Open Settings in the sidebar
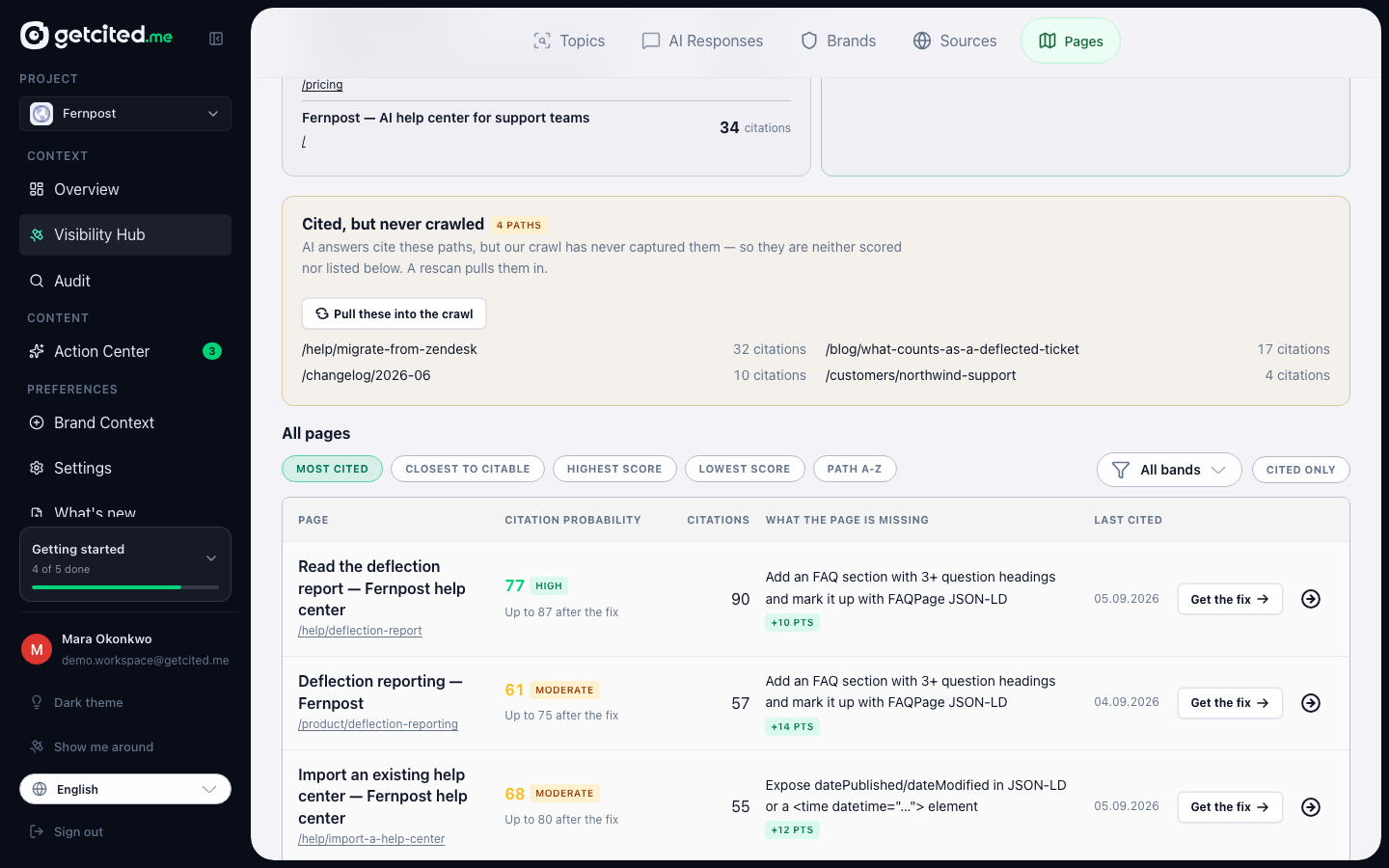Viewport: 1389px width, 868px height. coord(125,468)
